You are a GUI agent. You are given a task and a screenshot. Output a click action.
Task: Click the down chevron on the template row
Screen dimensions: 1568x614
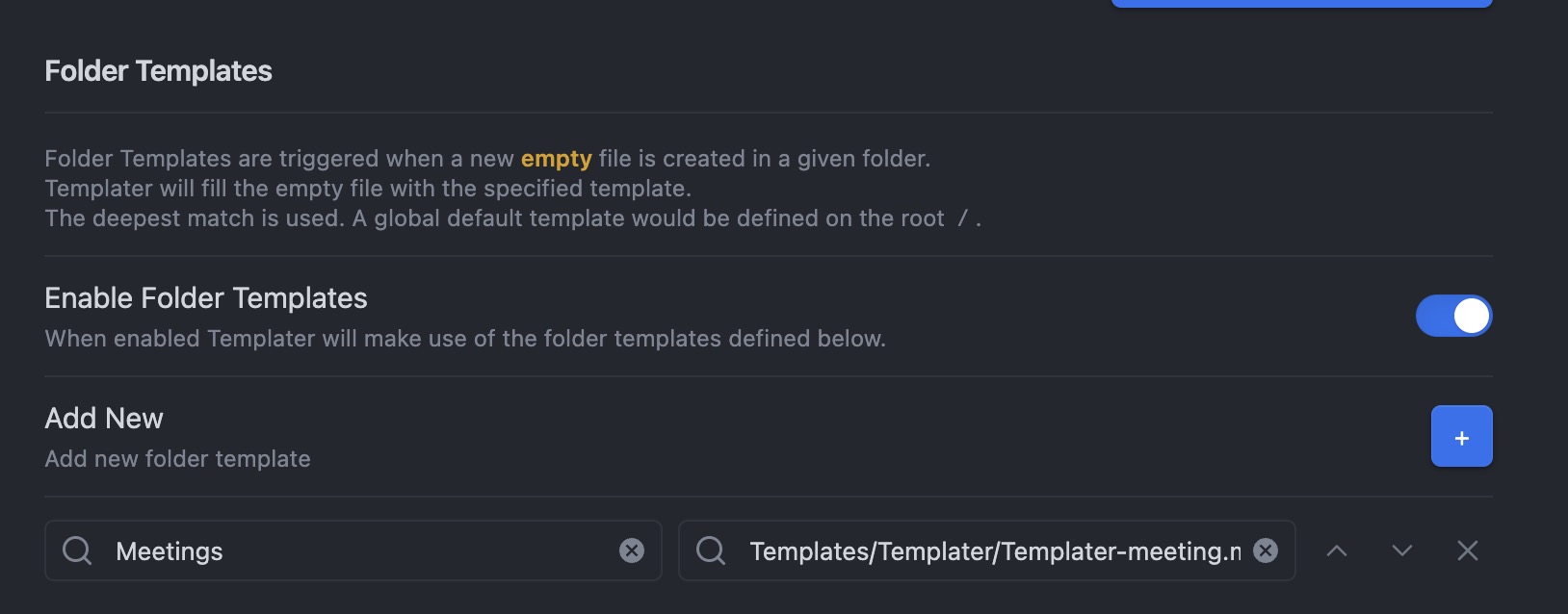[x=1401, y=550]
